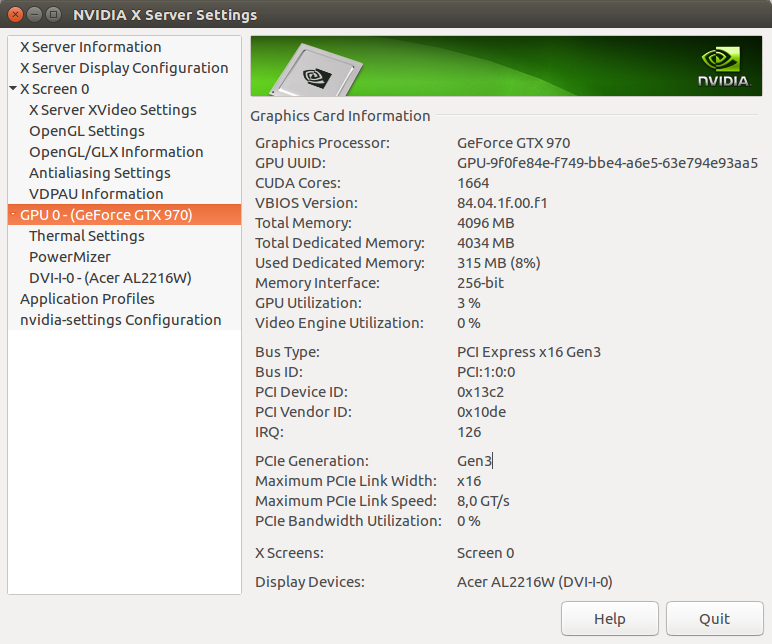Close the NVIDIA X Server Settings window
The height and width of the screenshot is (644, 772).
pos(15,14)
